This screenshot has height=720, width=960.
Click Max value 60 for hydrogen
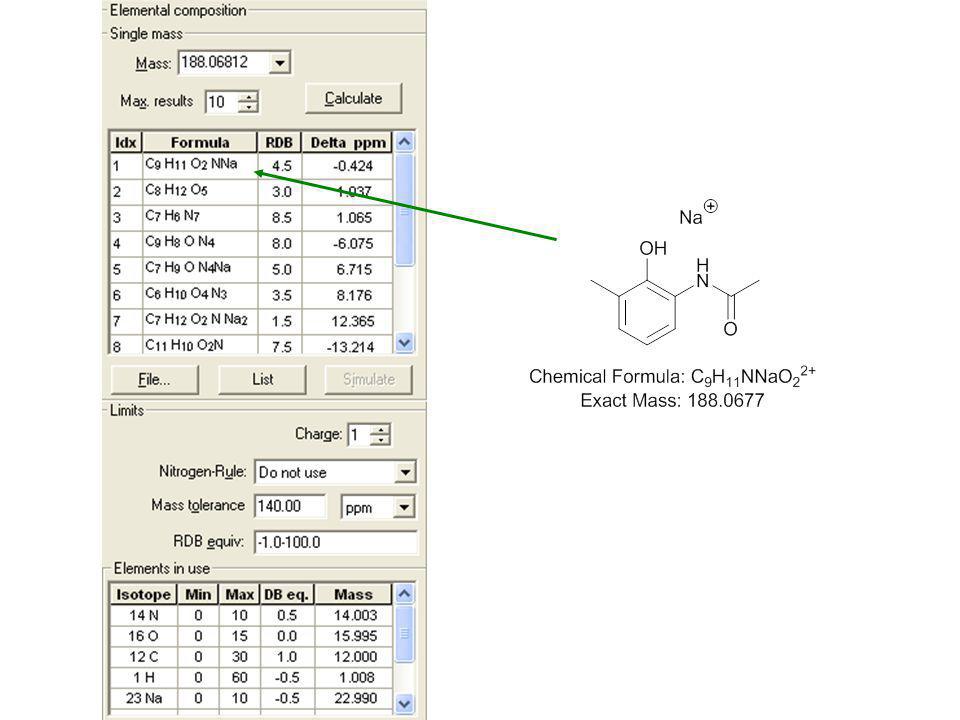[239, 678]
